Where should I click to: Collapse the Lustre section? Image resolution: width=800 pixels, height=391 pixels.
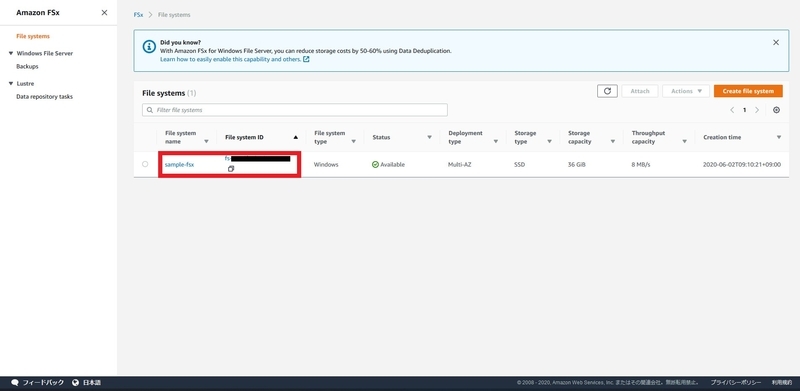(x=11, y=83)
